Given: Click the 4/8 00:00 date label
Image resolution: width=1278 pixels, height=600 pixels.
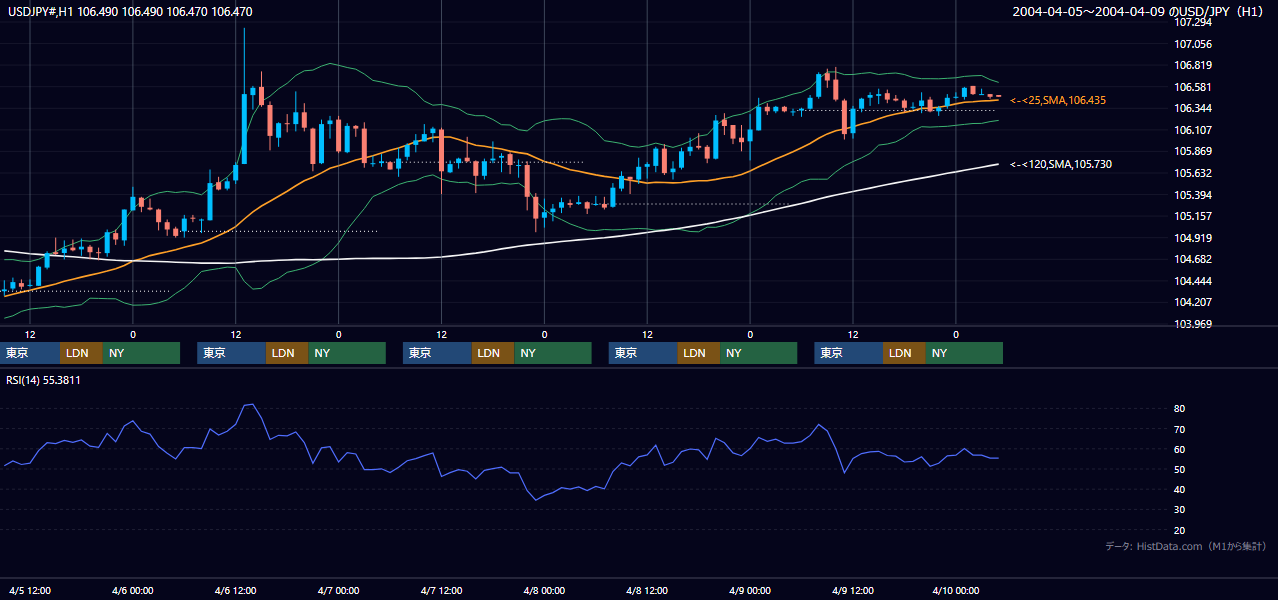Looking at the screenshot, I should pyautogui.click(x=545, y=591).
